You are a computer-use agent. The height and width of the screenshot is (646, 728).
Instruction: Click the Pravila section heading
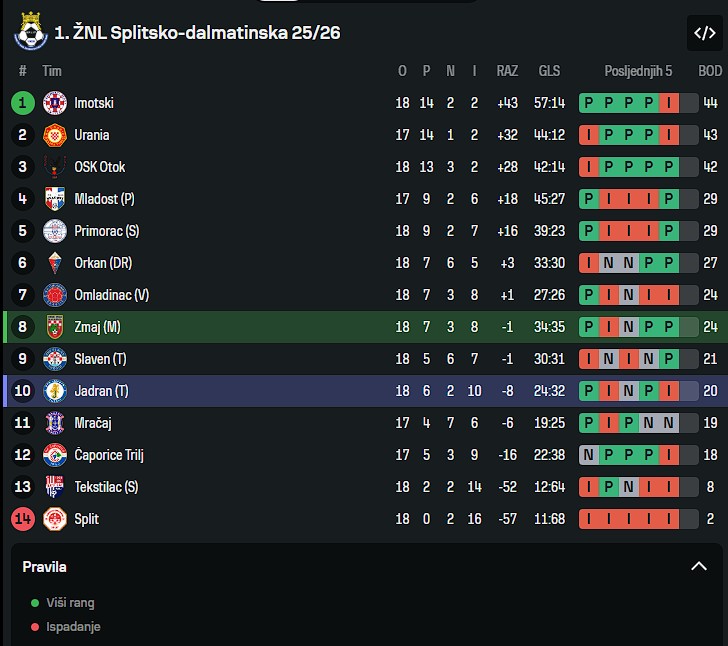click(x=45, y=567)
